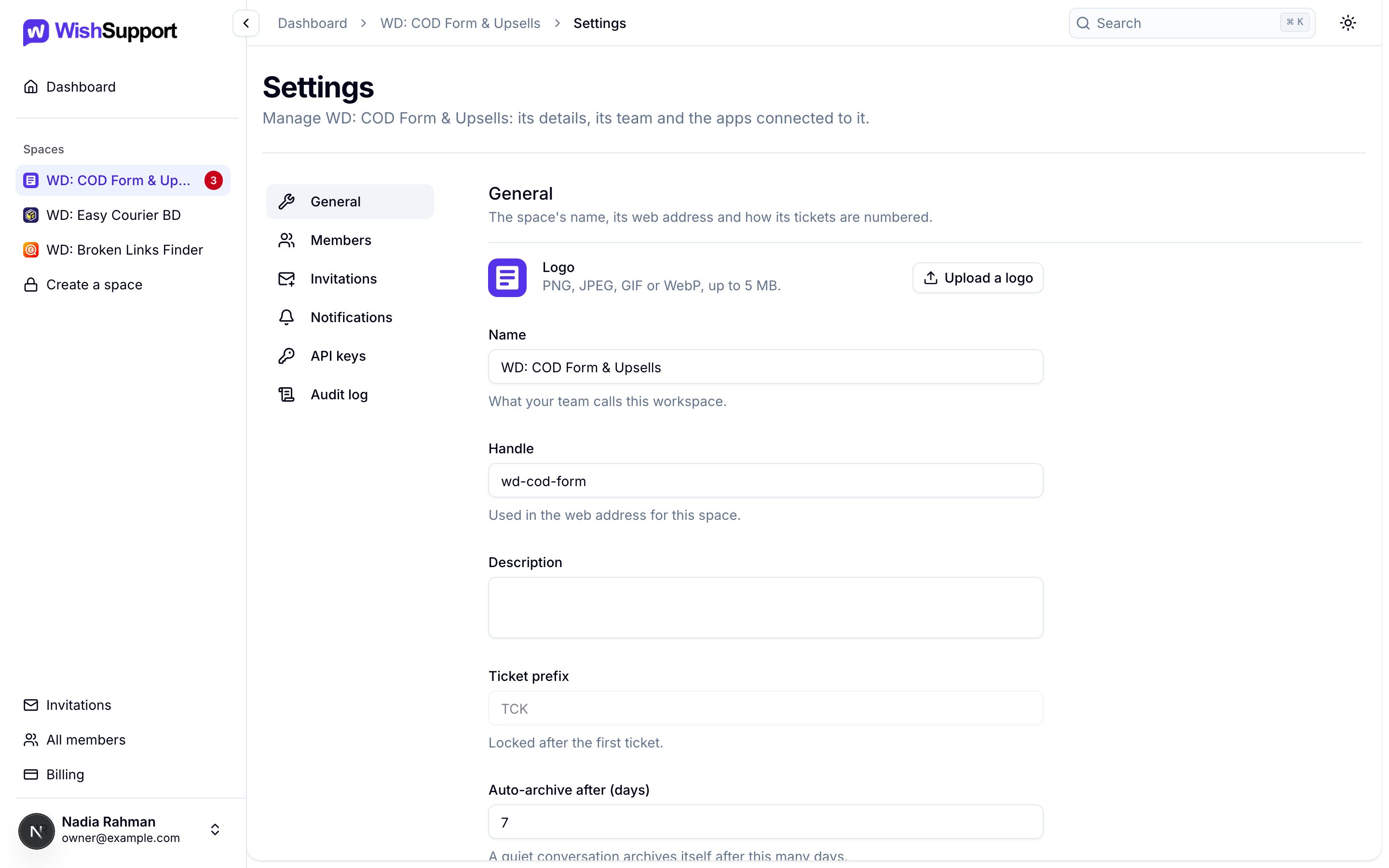This screenshot has width=1389, height=868.
Task: Click the locked Ticket prefix field
Action: point(766,708)
